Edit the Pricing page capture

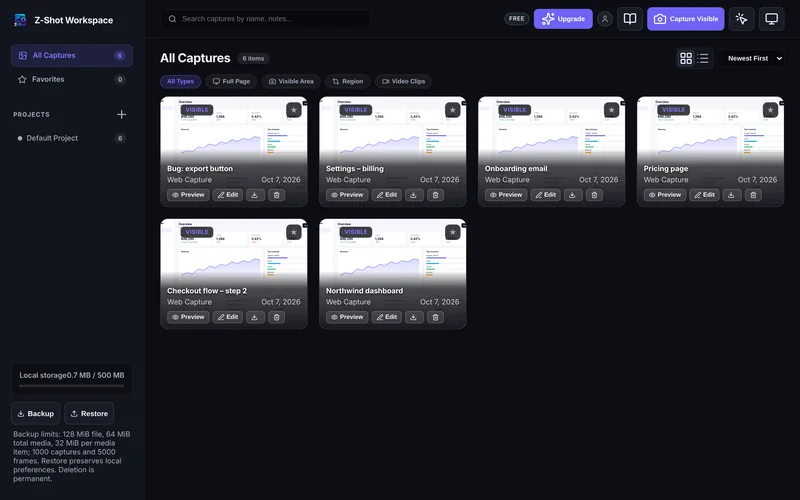tap(705, 195)
